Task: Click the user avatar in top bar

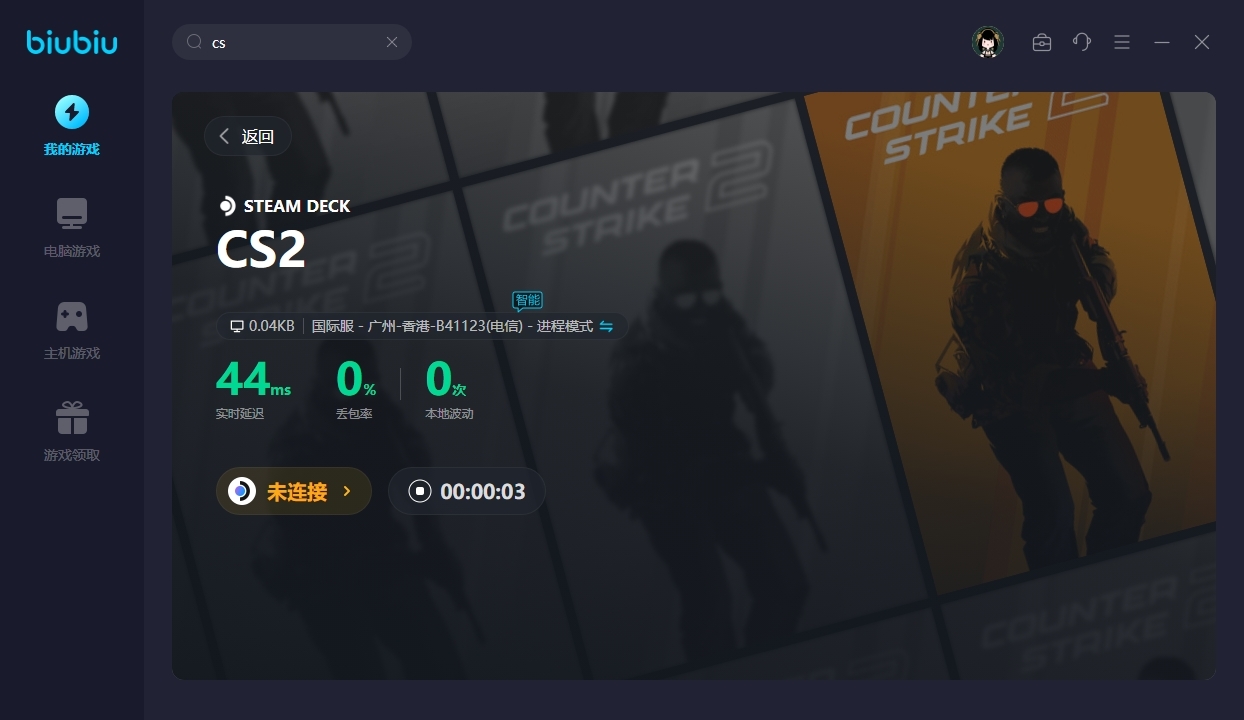Action: coord(988,42)
